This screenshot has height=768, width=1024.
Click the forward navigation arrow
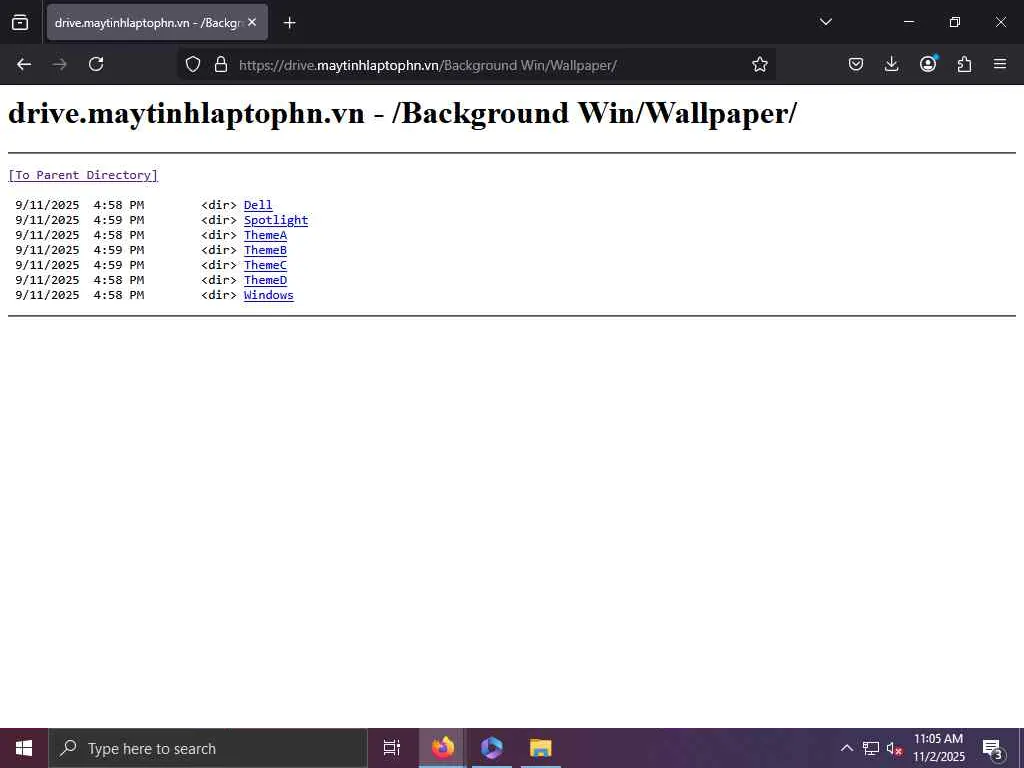pos(59,64)
